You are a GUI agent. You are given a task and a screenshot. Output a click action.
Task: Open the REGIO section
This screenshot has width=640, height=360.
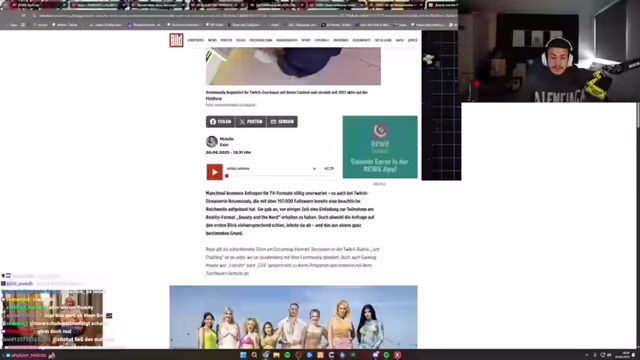[x=241, y=40]
